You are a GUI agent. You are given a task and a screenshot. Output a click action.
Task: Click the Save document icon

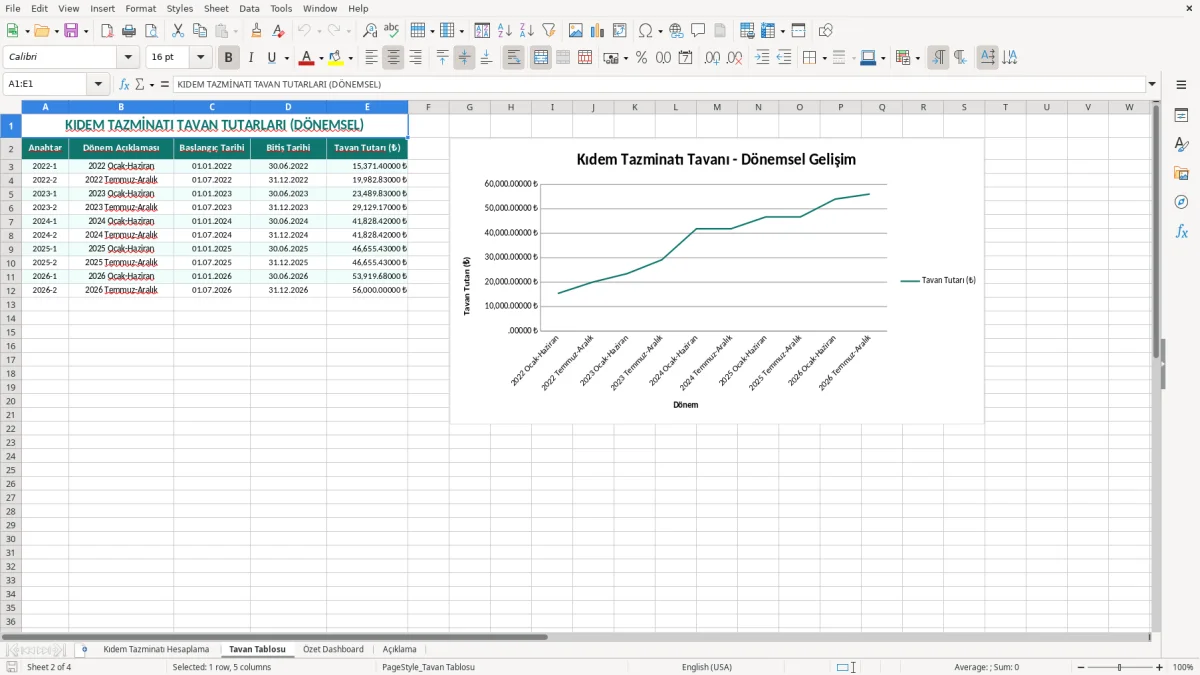(x=71, y=31)
